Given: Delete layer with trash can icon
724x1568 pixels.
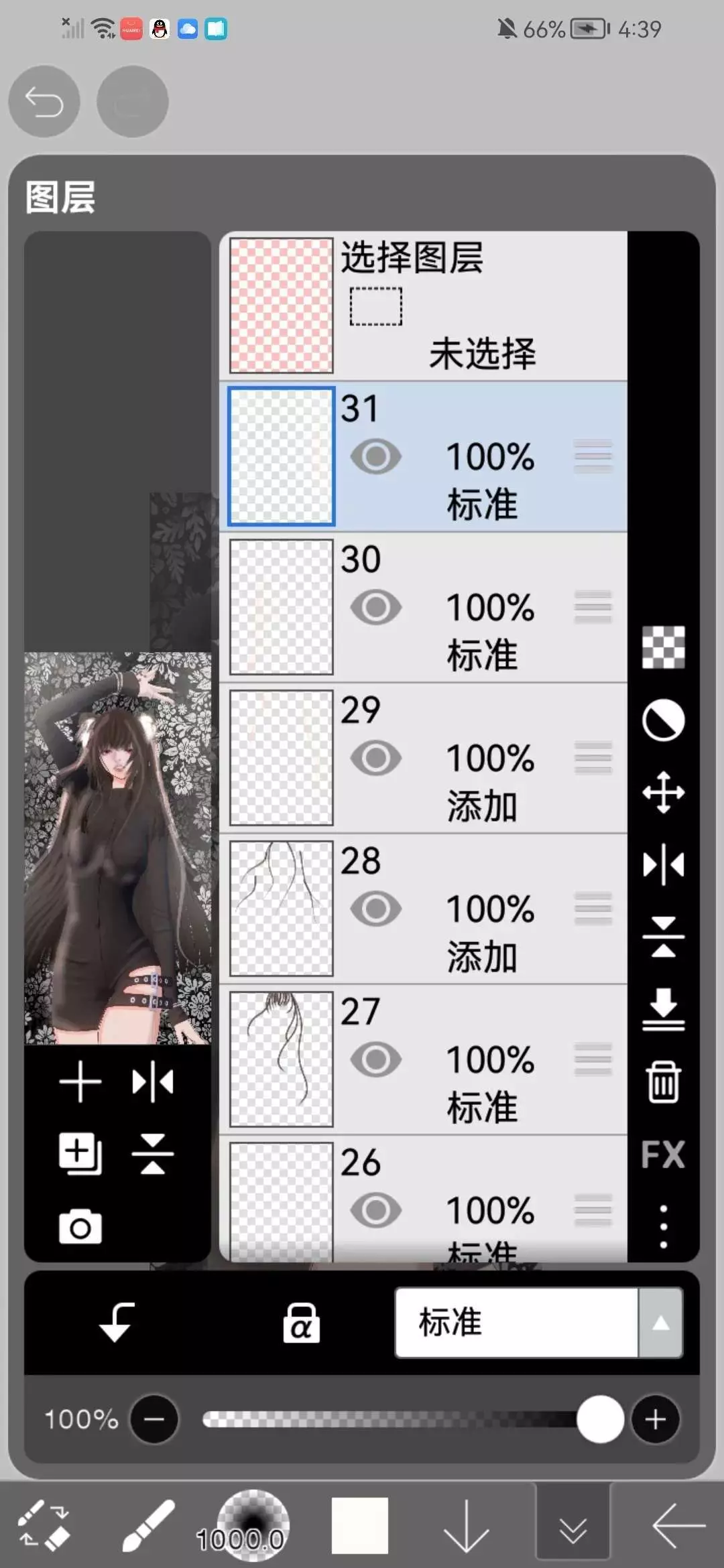Looking at the screenshot, I should (x=663, y=1082).
